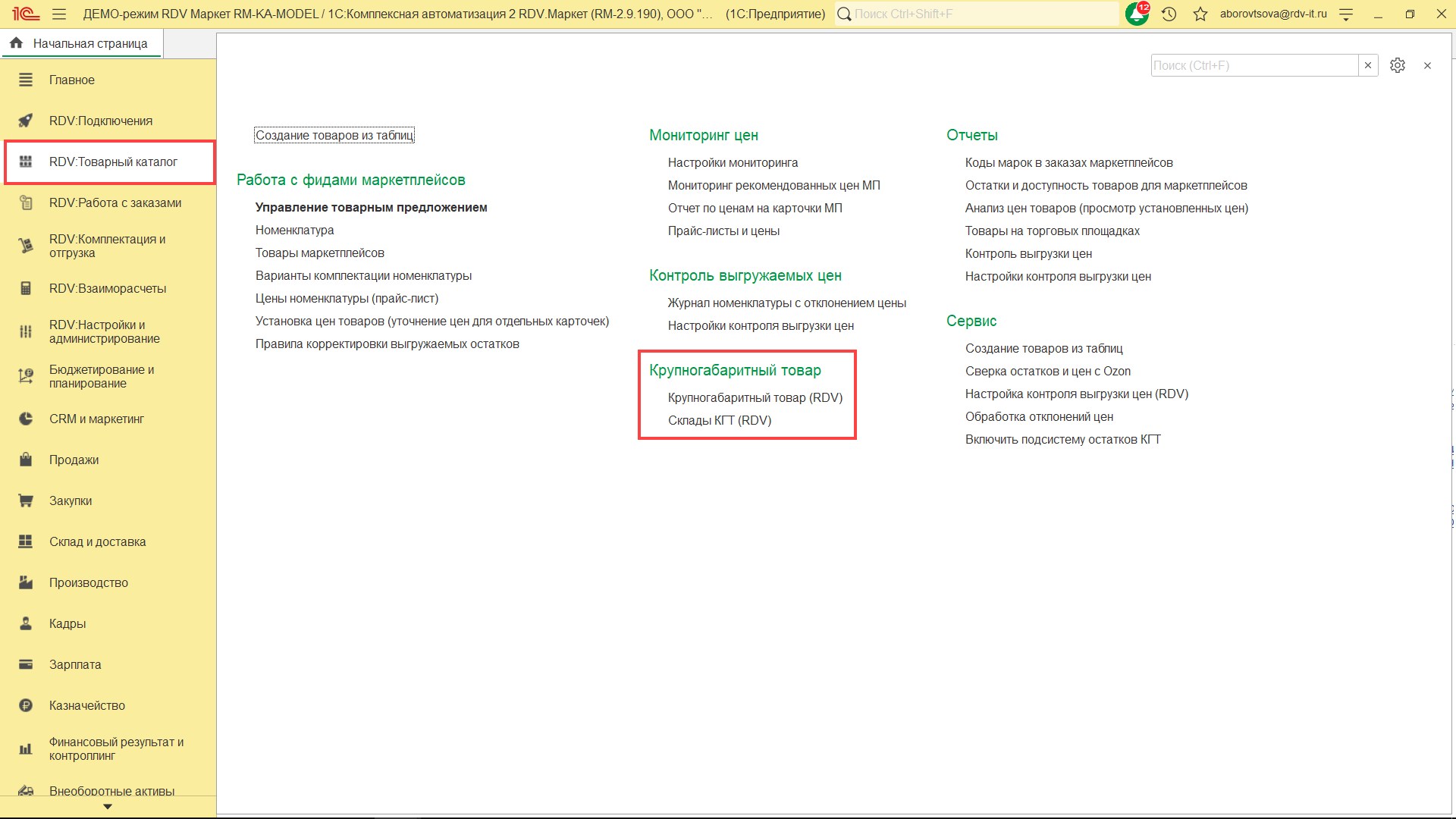Open history clock icon in title bar

(x=1169, y=14)
